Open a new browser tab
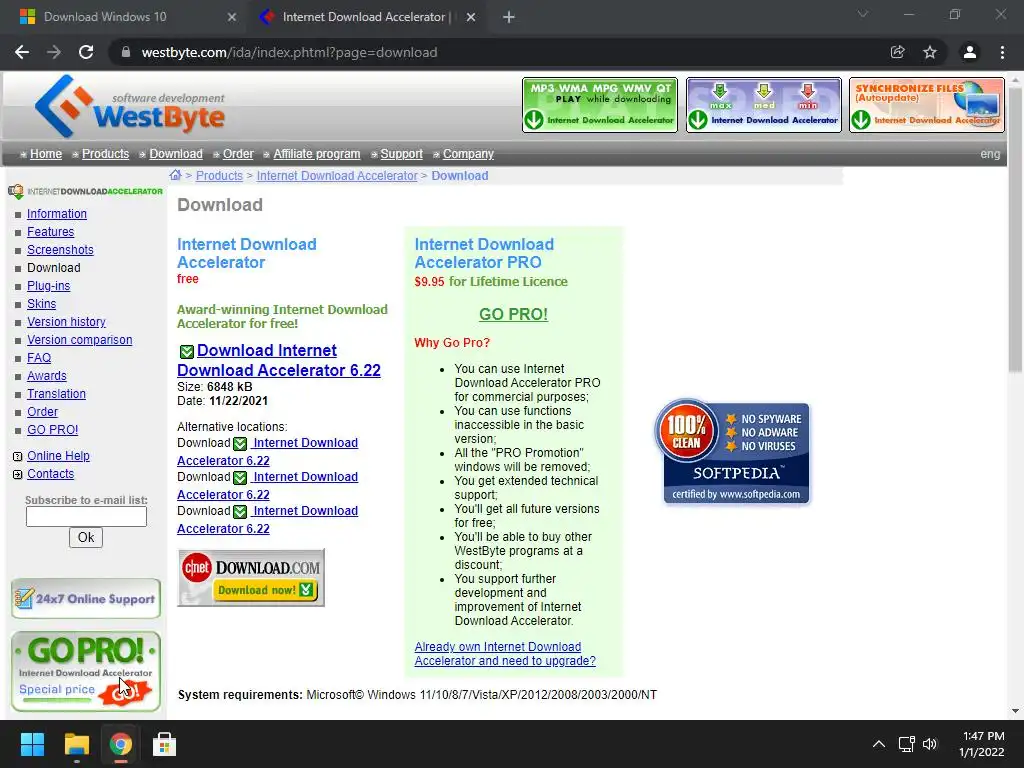Image resolution: width=1024 pixels, height=768 pixels. click(x=509, y=17)
